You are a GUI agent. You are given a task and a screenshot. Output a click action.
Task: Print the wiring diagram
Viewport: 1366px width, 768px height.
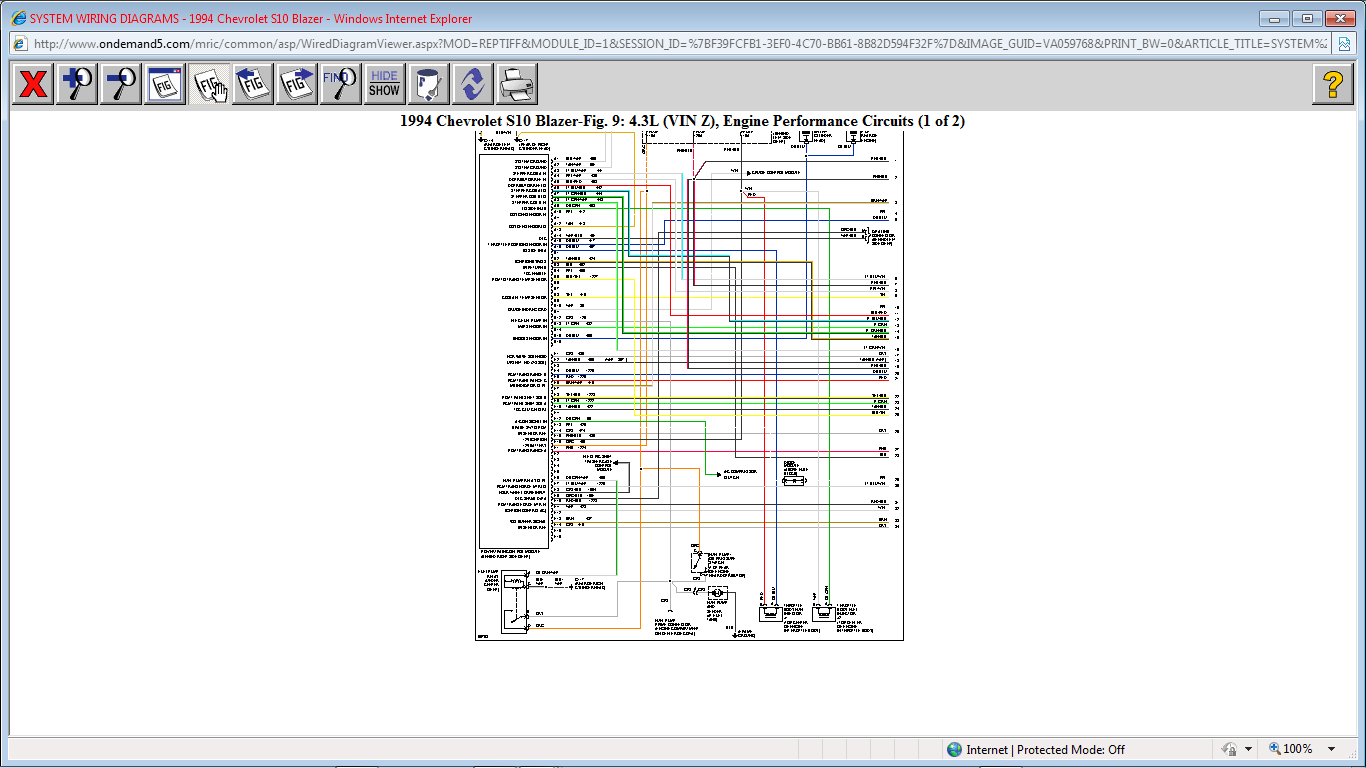[516, 84]
